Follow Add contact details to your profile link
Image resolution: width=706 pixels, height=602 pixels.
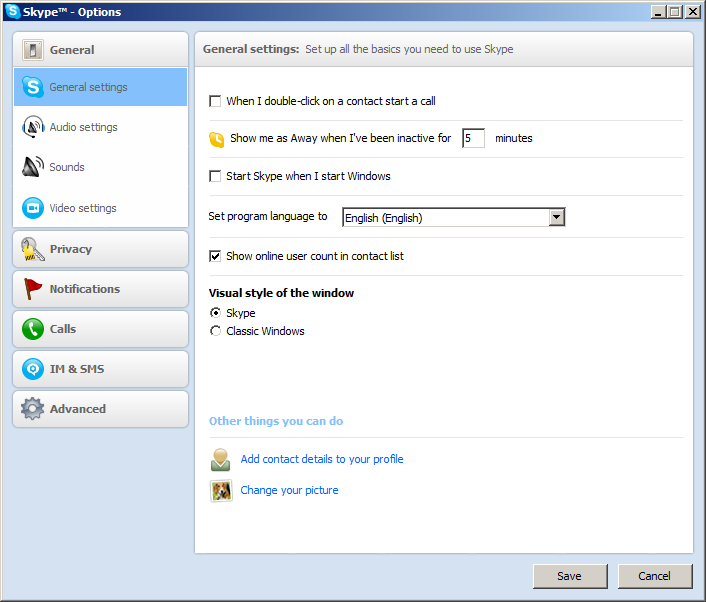(322, 459)
